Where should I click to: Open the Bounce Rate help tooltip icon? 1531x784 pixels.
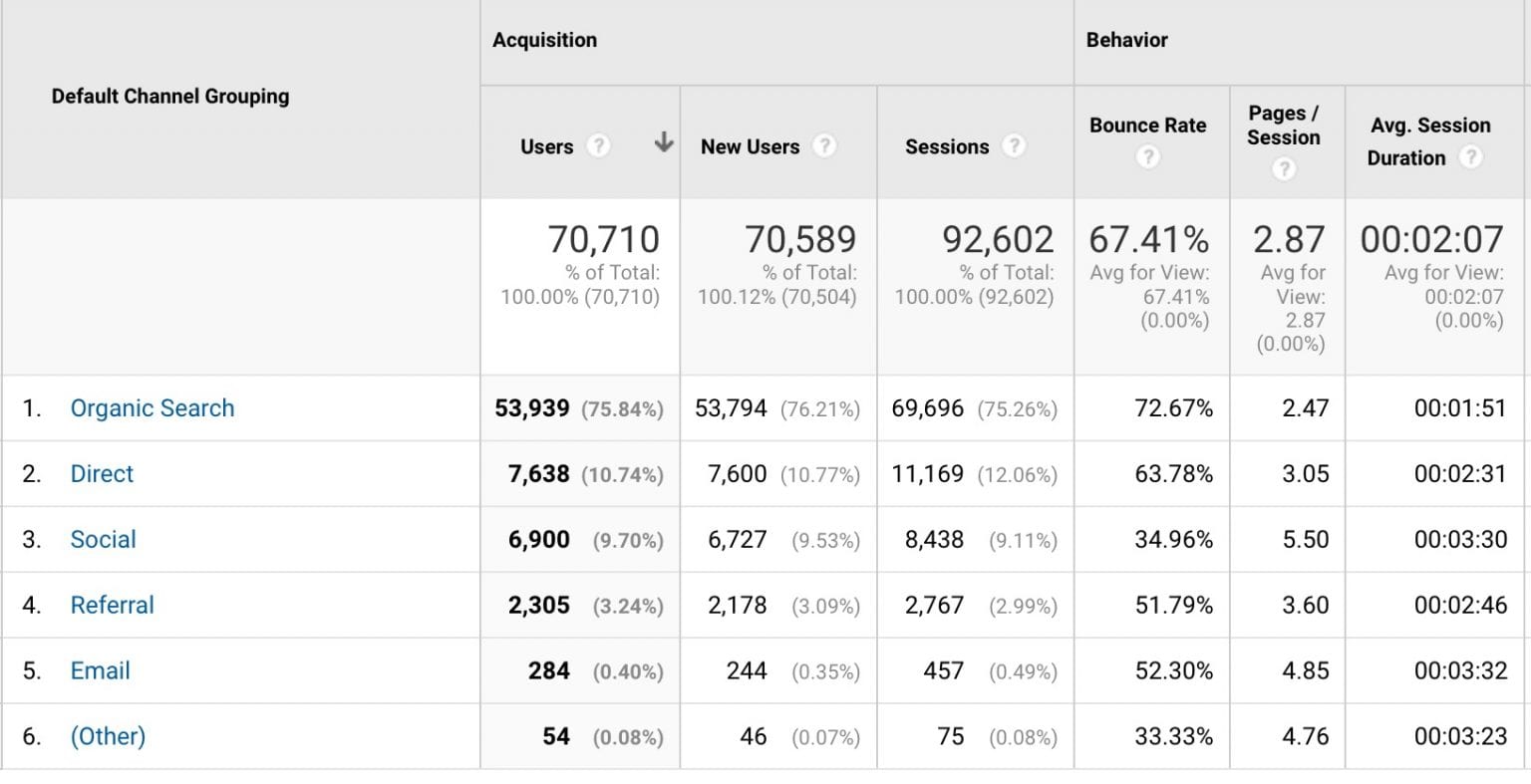(1148, 157)
